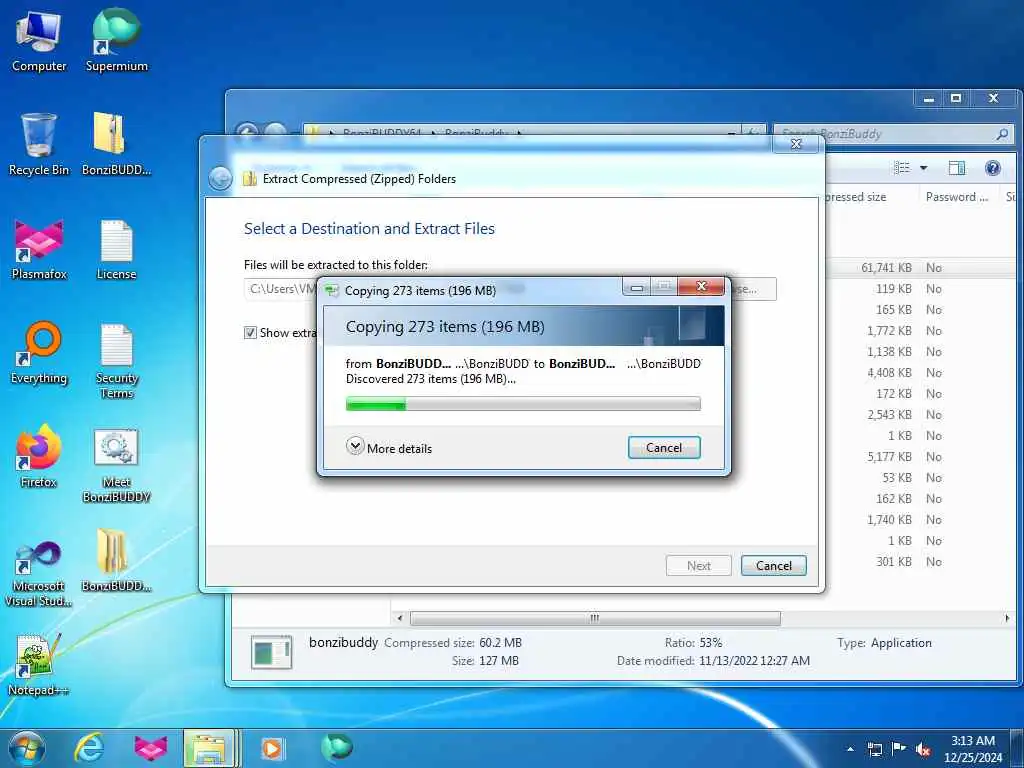Show hidden tray icons arrow
The width and height of the screenshot is (1024, 768).
tap(850, 749)
